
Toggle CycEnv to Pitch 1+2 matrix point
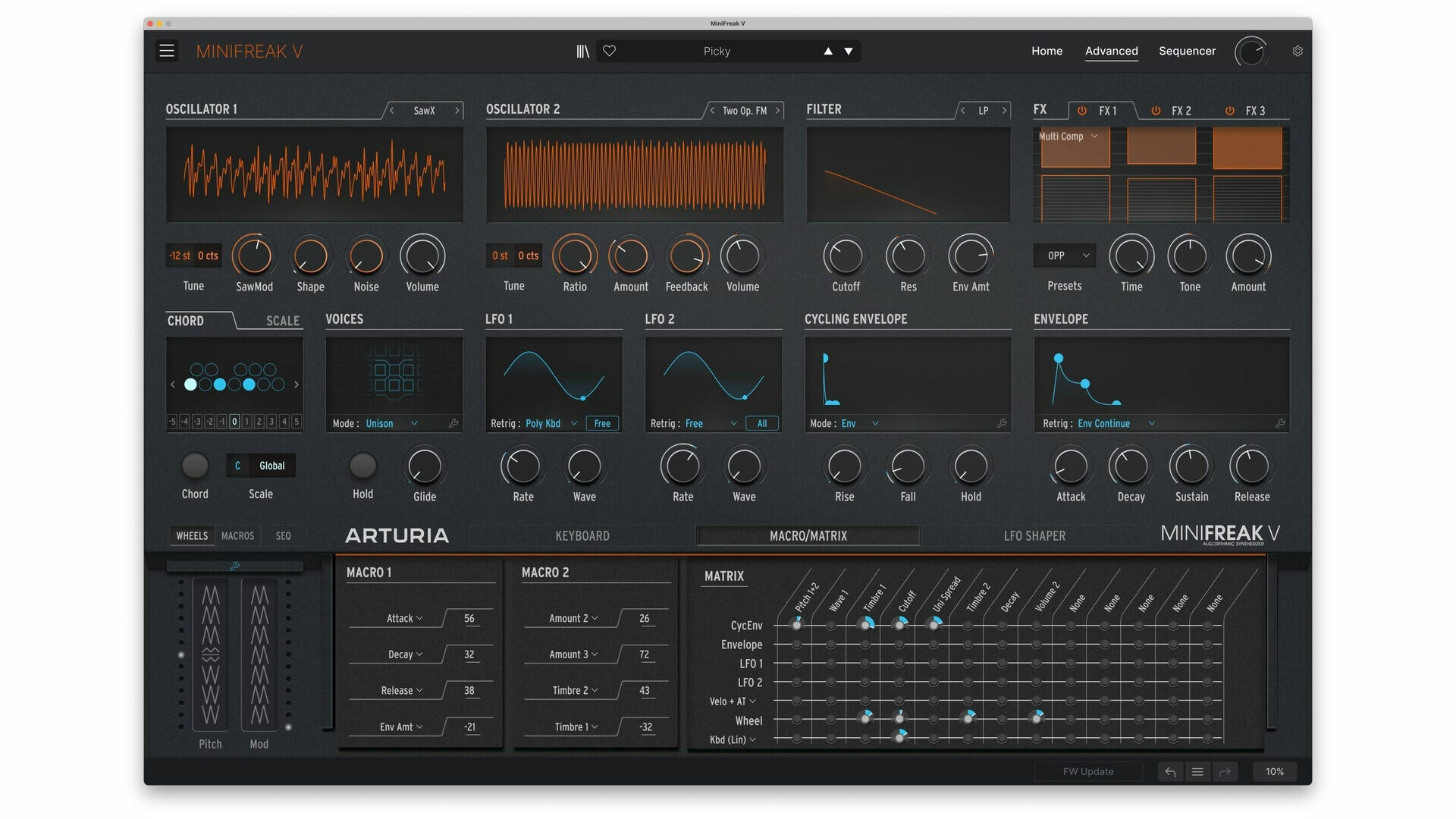coord(796,625)
